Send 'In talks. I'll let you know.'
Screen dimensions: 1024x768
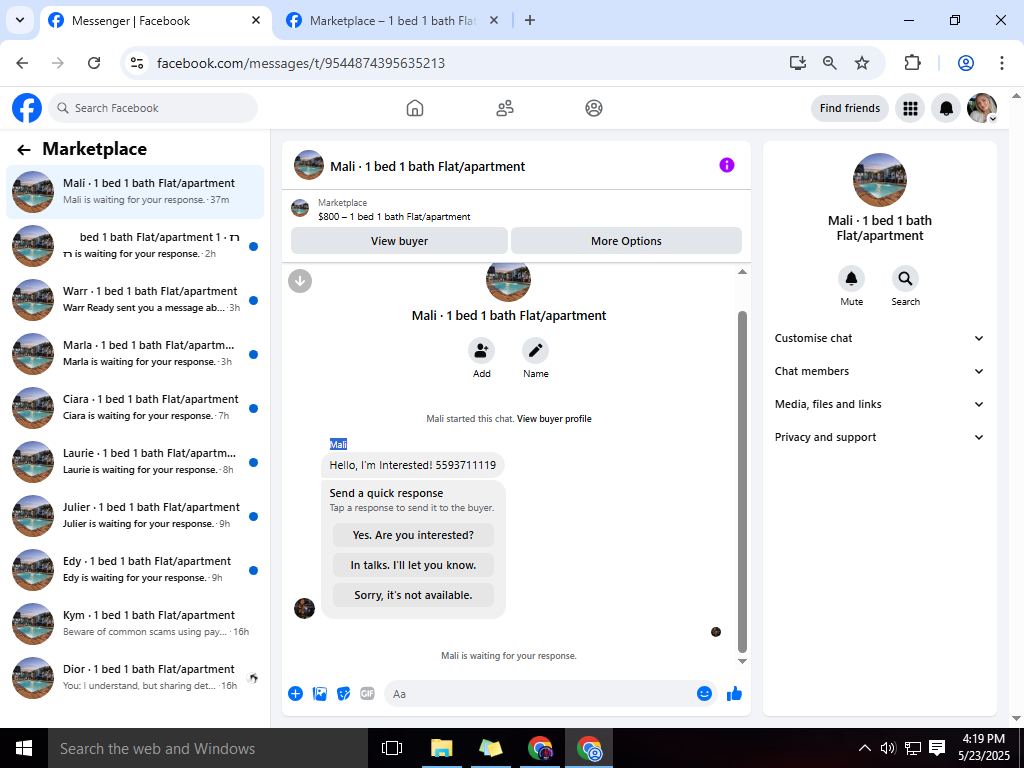[x=413, y=565]
